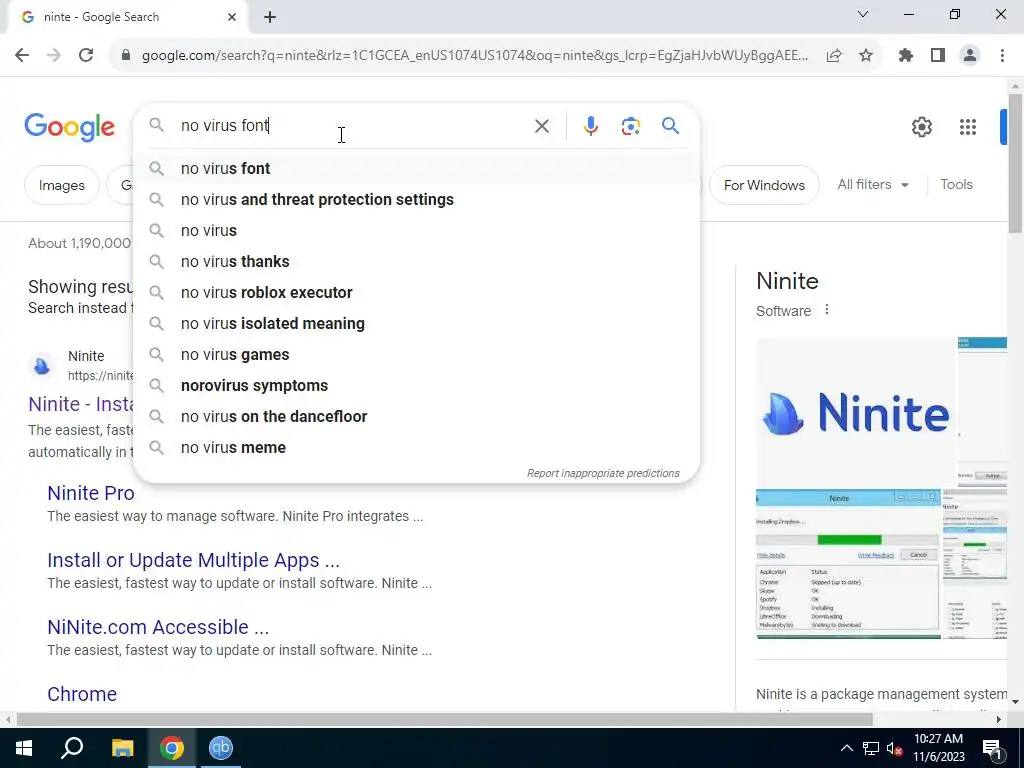The image size is (1024, 768).
Task: Select the Chrome taskbar icon
Action: pos(172,748)
